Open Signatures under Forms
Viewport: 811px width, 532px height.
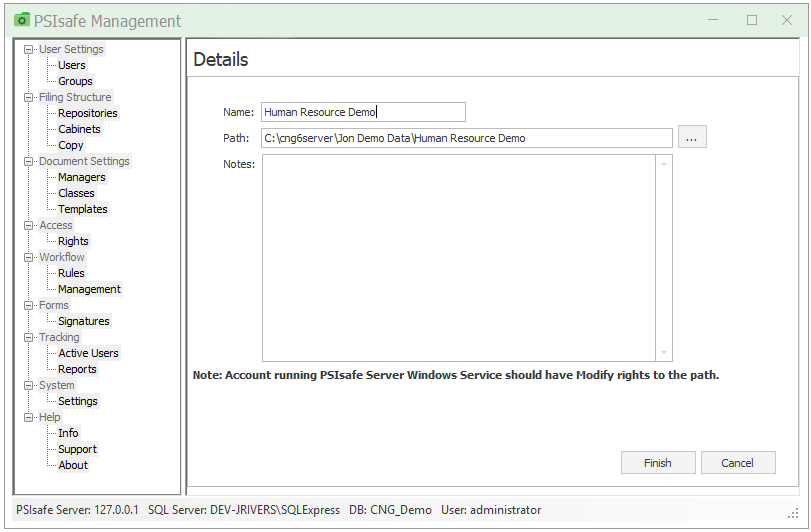(84, 322)
